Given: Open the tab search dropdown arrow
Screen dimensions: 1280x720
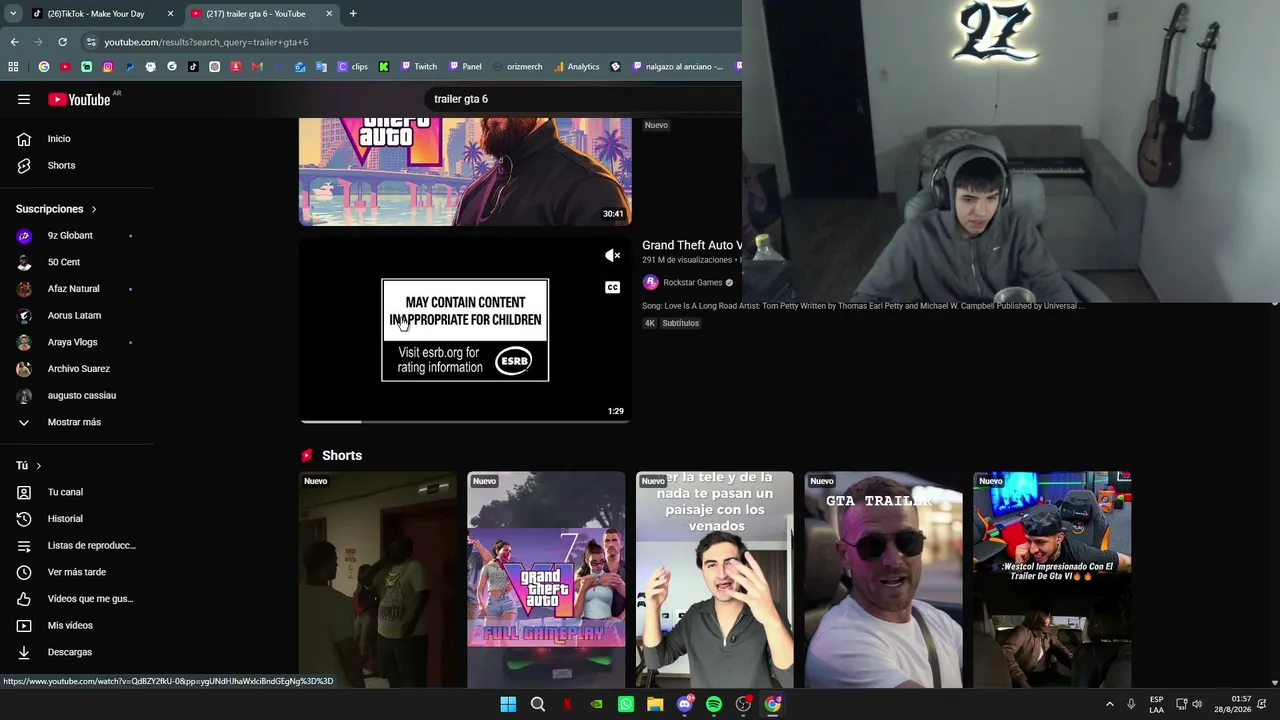Looking at the screenshot, I should (x=13, y=14).
